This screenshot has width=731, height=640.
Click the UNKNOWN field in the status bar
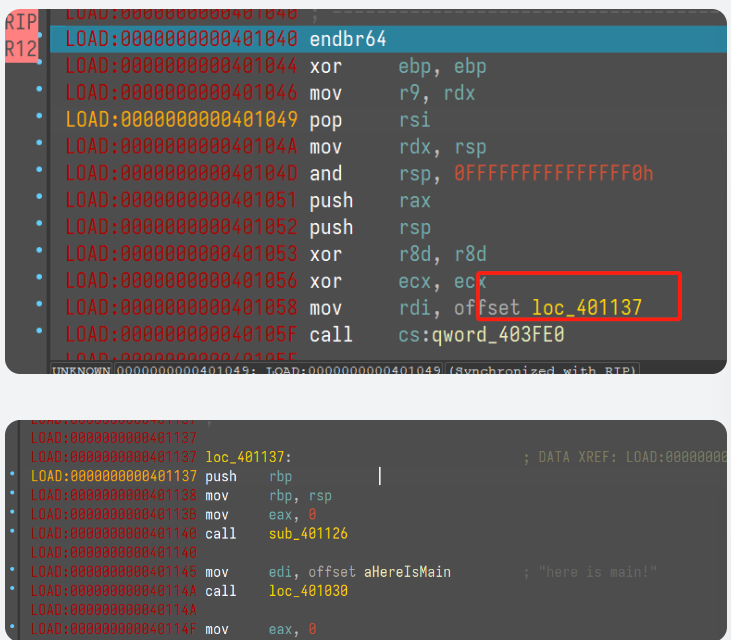coord(82,370)
